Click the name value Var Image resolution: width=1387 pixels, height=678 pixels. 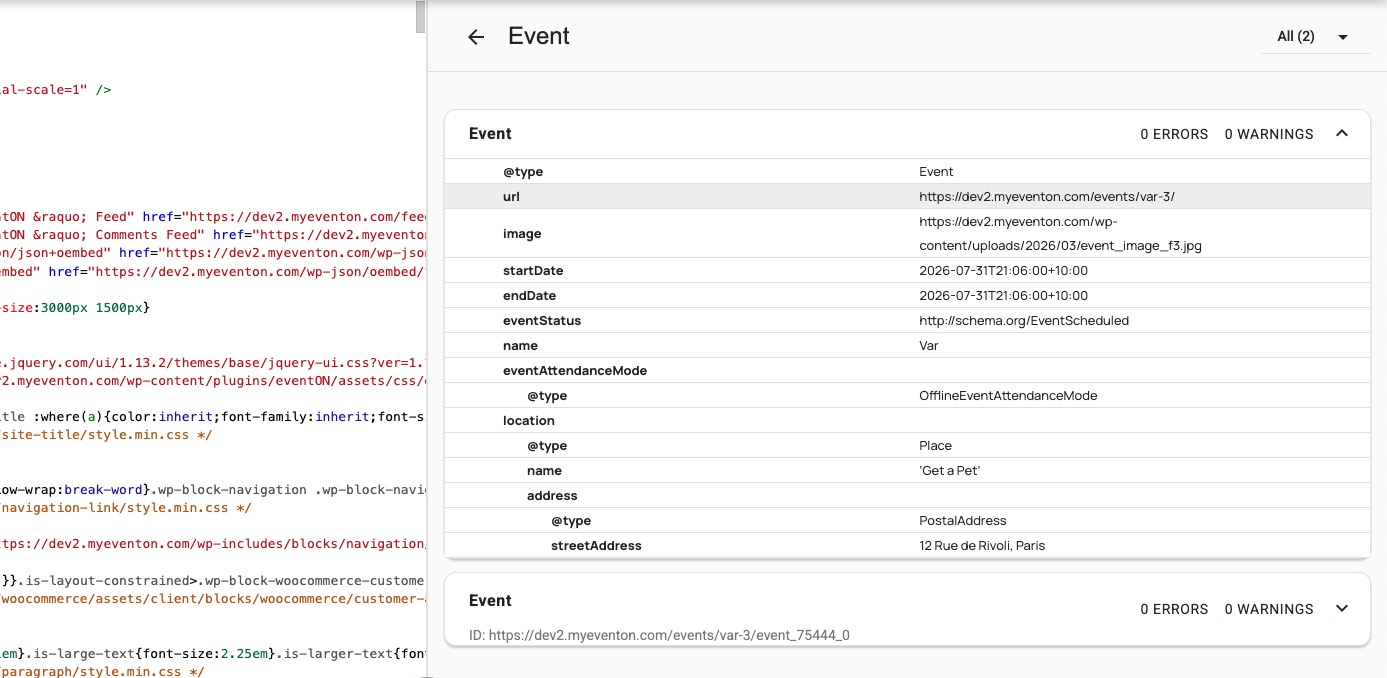tap(929, 346)
